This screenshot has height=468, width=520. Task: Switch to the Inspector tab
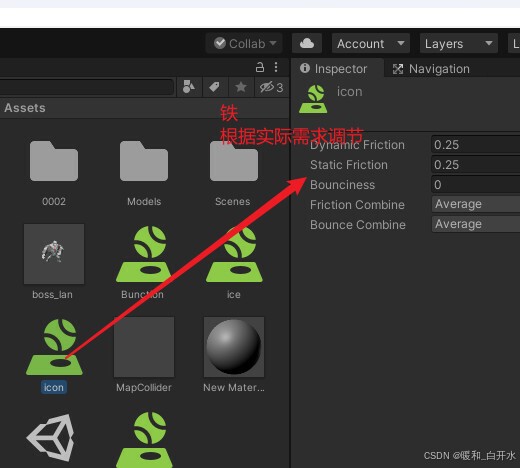point(337,69)
